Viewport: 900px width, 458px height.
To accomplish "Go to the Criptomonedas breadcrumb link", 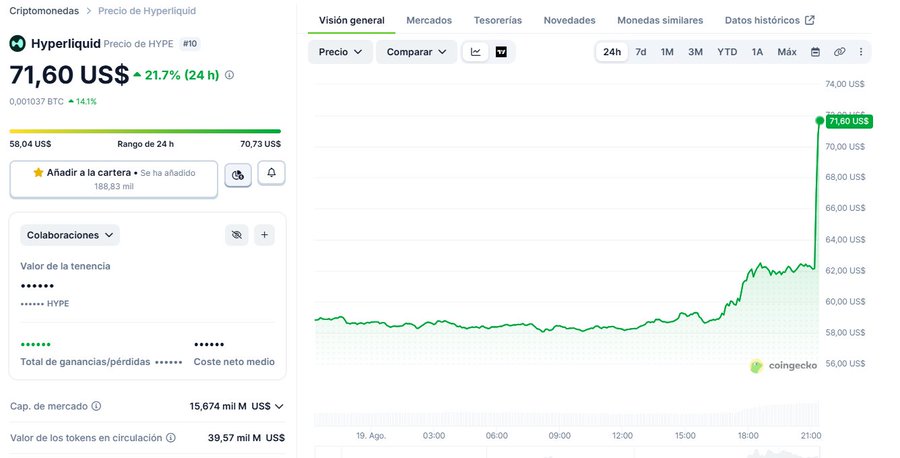I will (44, 11).
